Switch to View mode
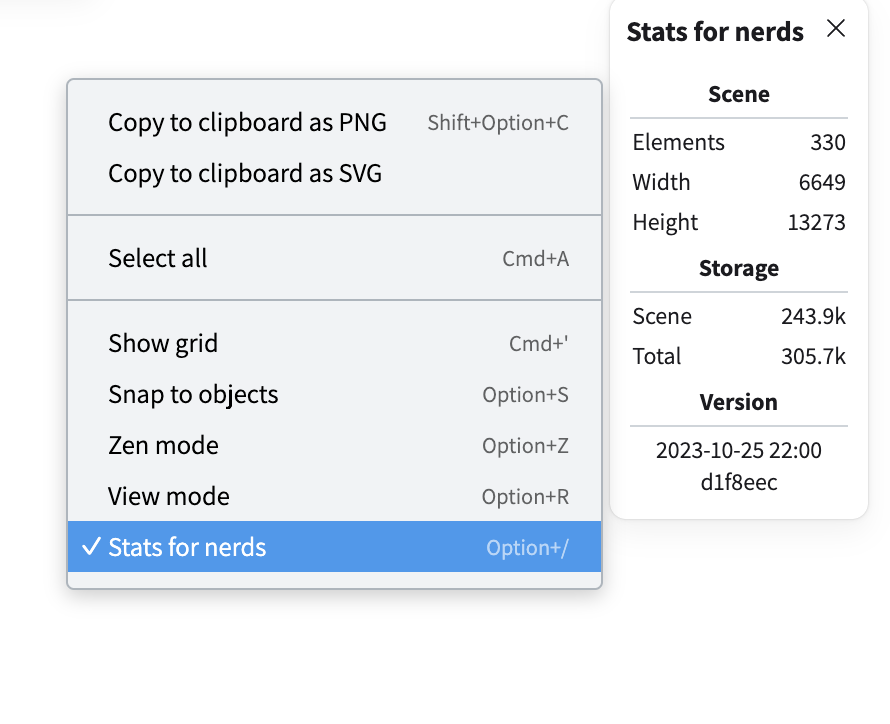Image resolution: width=890 pixels, height=724 pixels. [x=168, y=496]
